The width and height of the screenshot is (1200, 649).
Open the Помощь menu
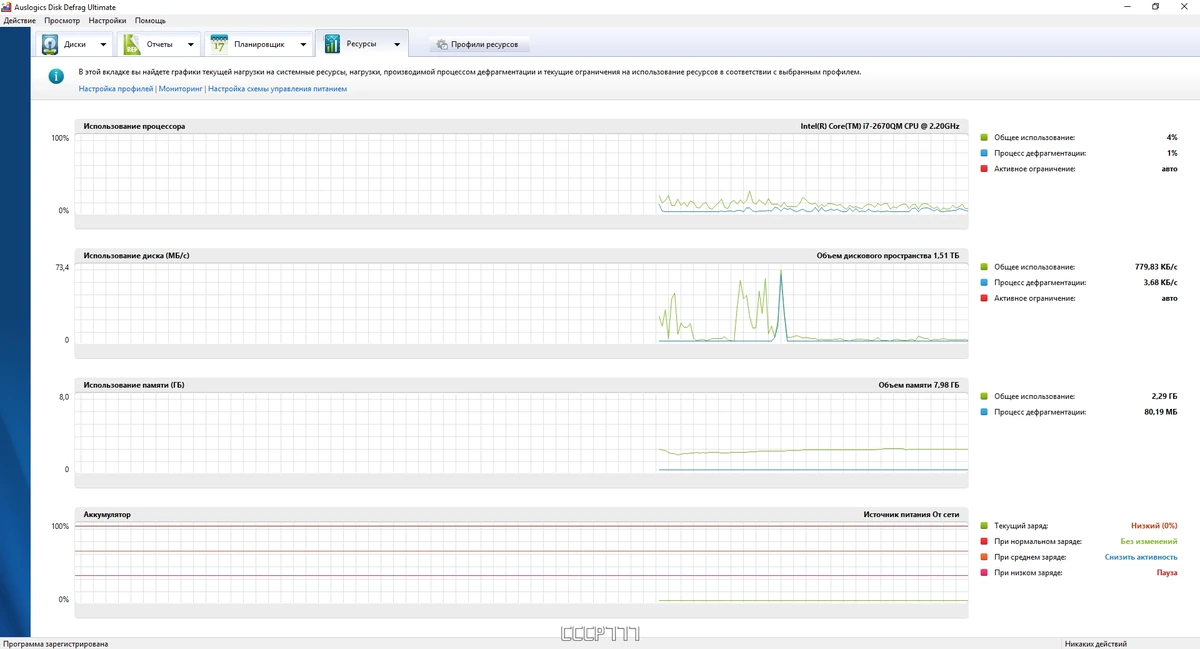click(x=150, y=20)
